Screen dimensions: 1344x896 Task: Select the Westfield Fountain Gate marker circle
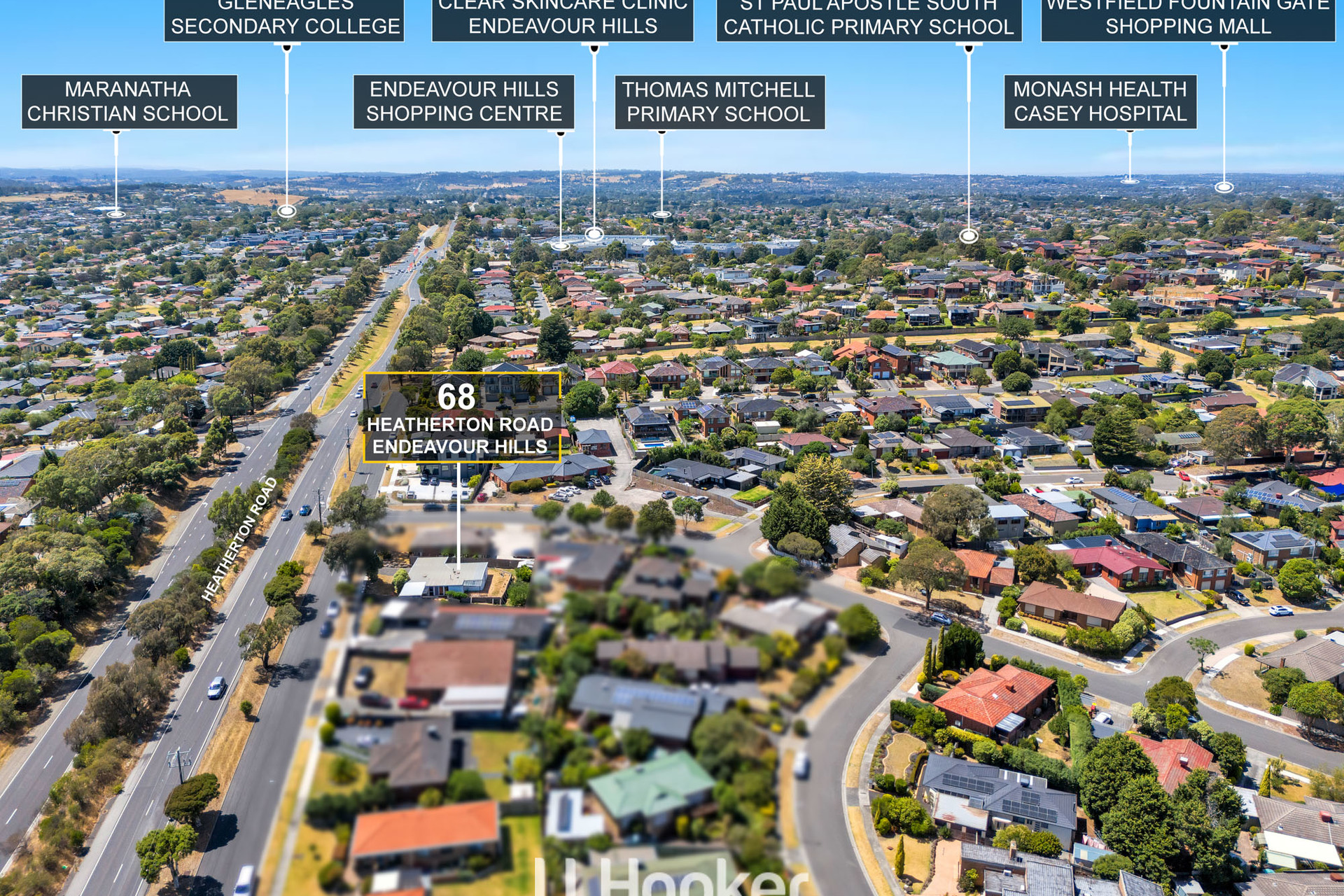[x=1224, y=188]
